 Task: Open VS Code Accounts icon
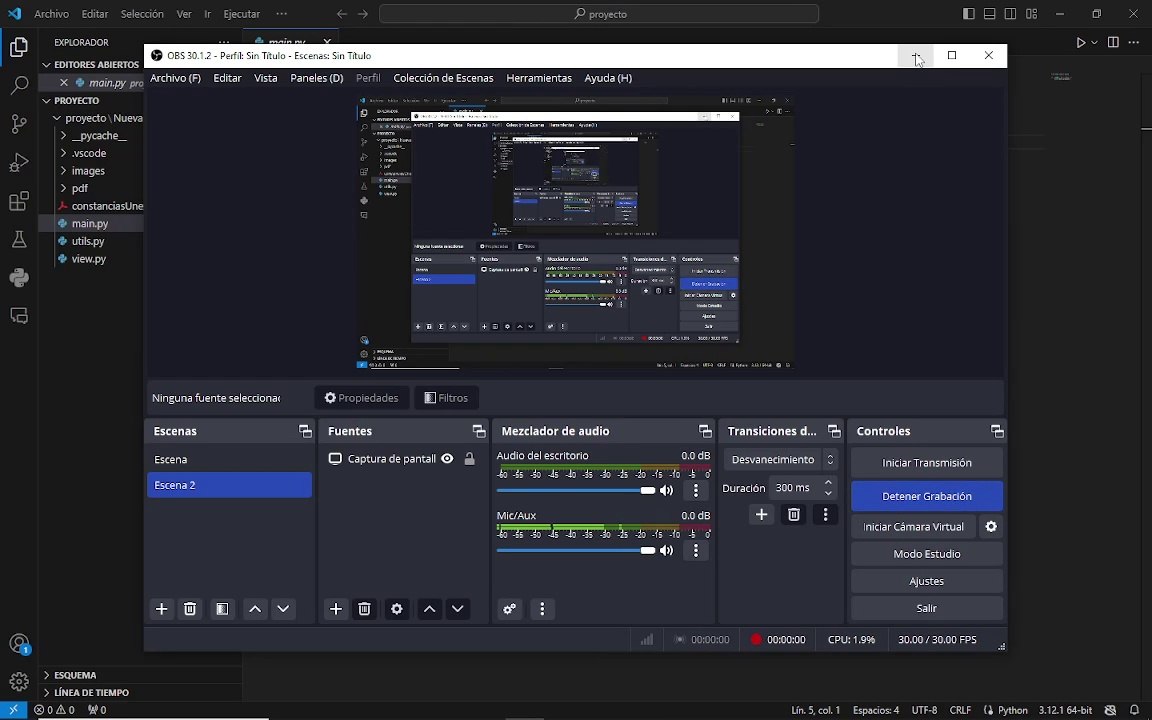pos(19,644)
